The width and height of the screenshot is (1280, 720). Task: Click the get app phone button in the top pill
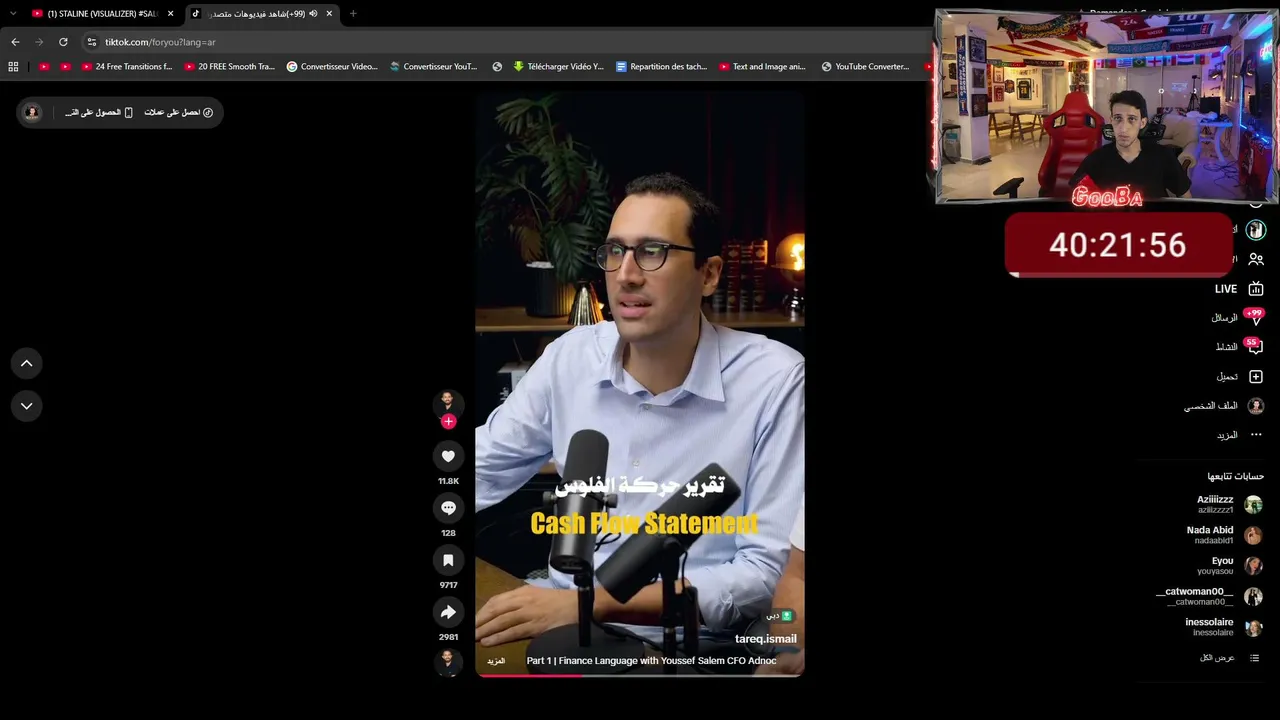click(x=99, y=112)
